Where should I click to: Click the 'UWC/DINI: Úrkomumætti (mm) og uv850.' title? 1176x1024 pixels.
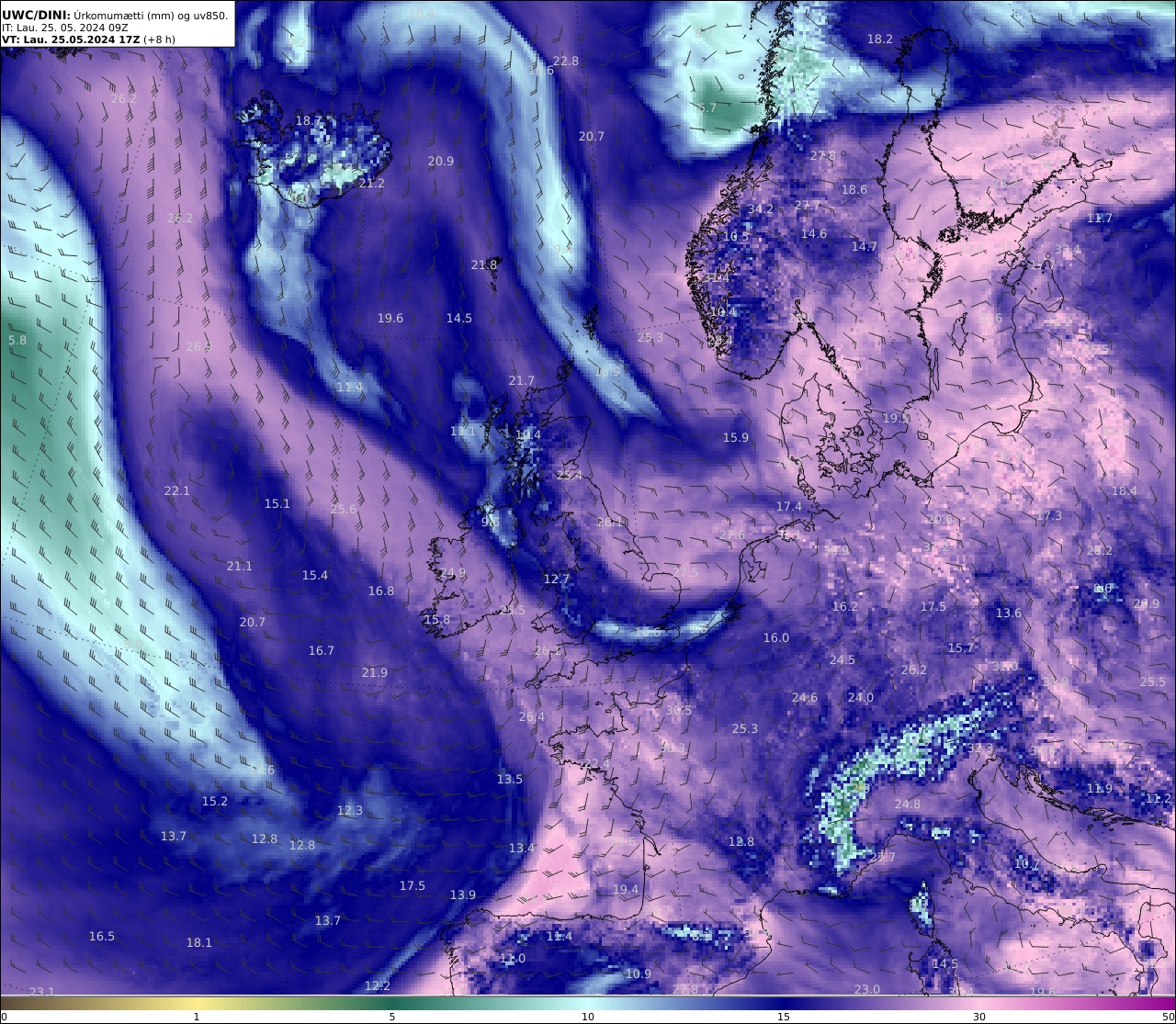pyautogui.click(x=116, y=15)
